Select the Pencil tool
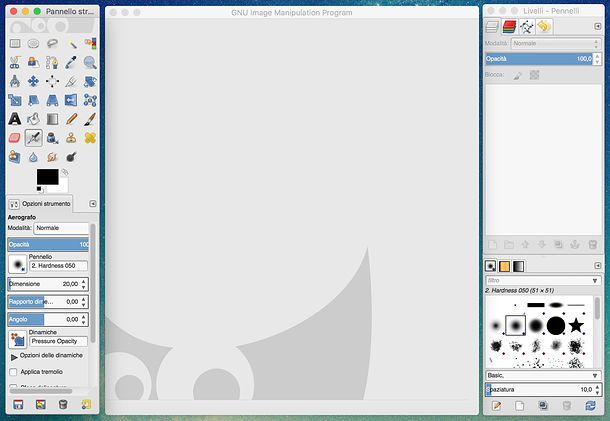This screenshot has width=610, height=421. [x=71, y=119]
